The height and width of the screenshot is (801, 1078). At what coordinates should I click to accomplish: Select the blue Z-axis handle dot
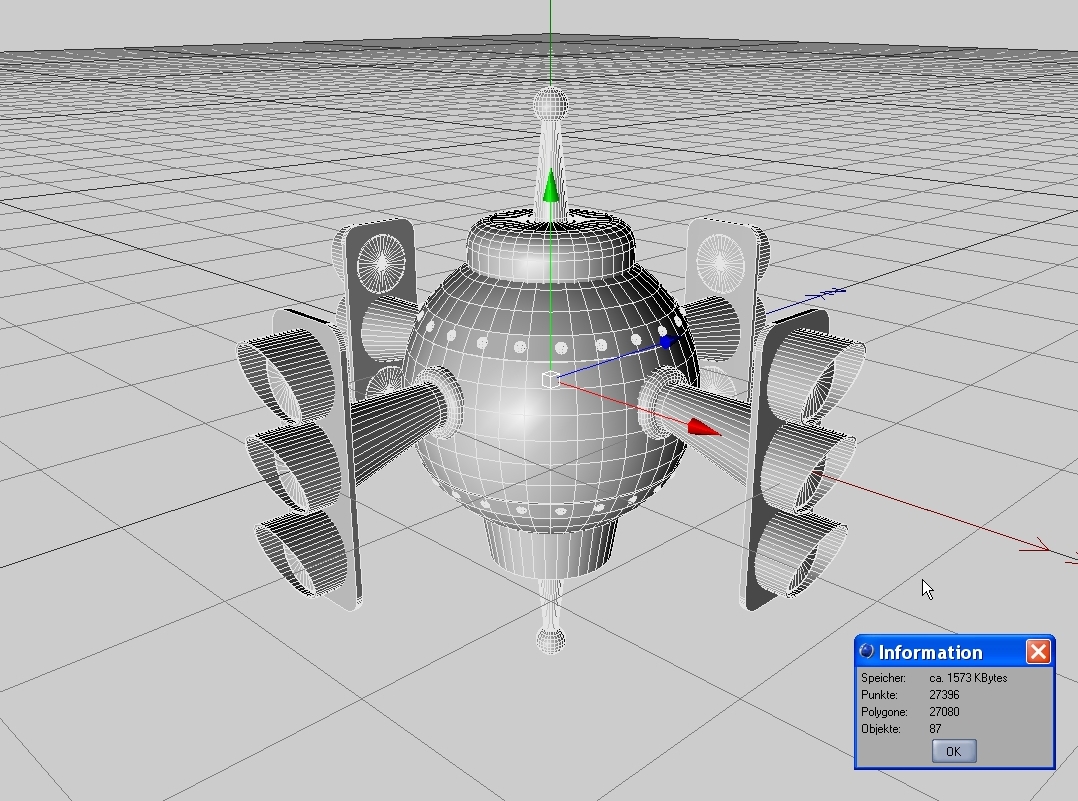pos(668,343)
